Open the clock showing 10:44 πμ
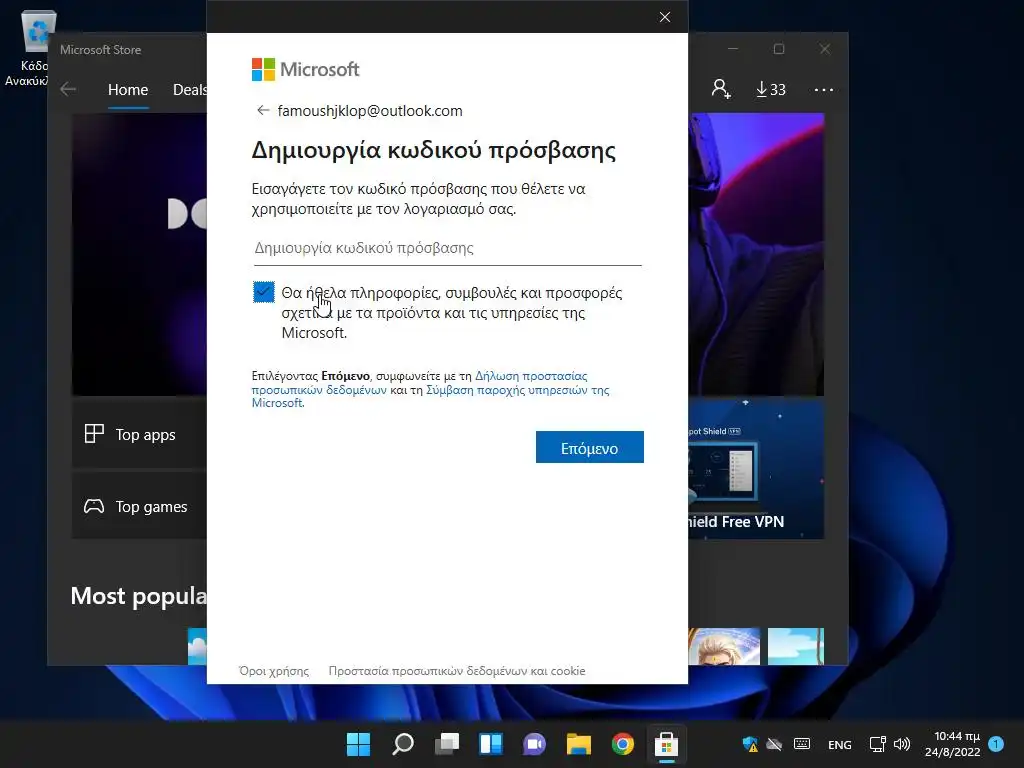 [953, 744]
